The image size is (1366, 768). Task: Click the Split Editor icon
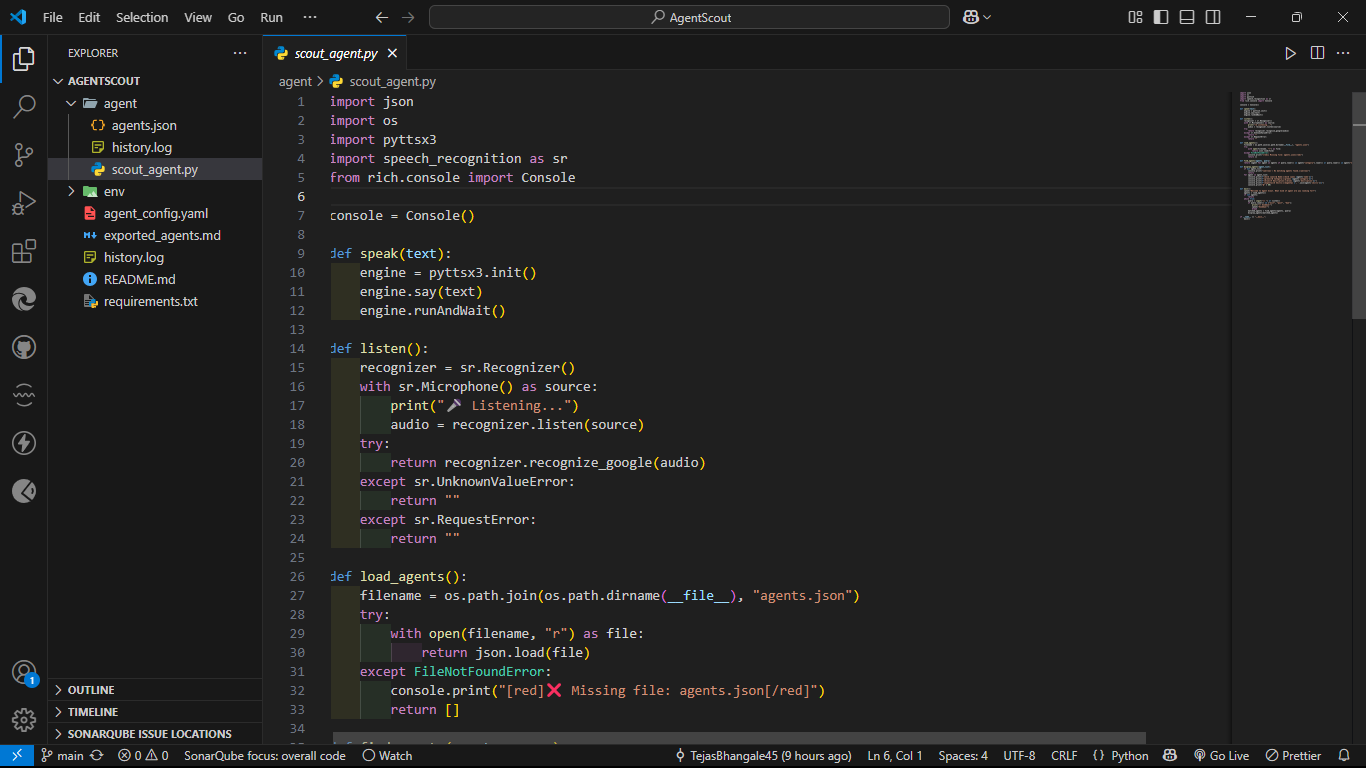1317,53
